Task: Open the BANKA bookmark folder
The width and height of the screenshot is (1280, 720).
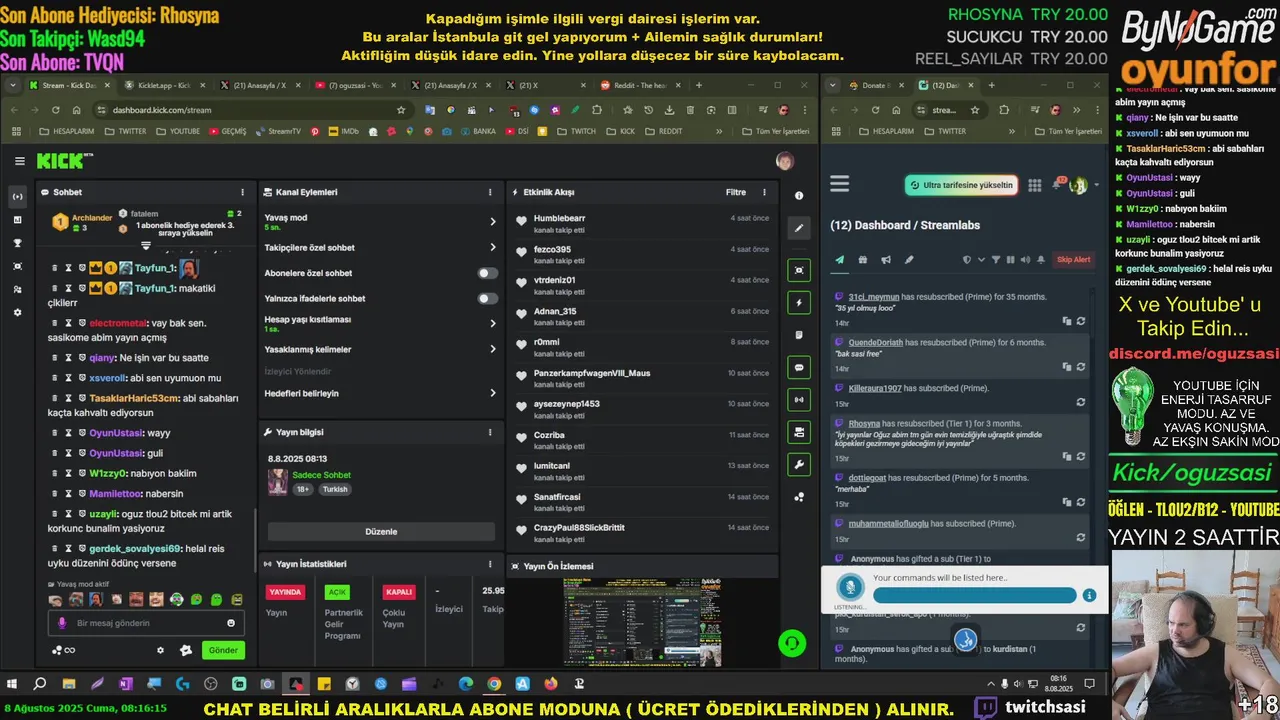Action: tap(478, 131)
